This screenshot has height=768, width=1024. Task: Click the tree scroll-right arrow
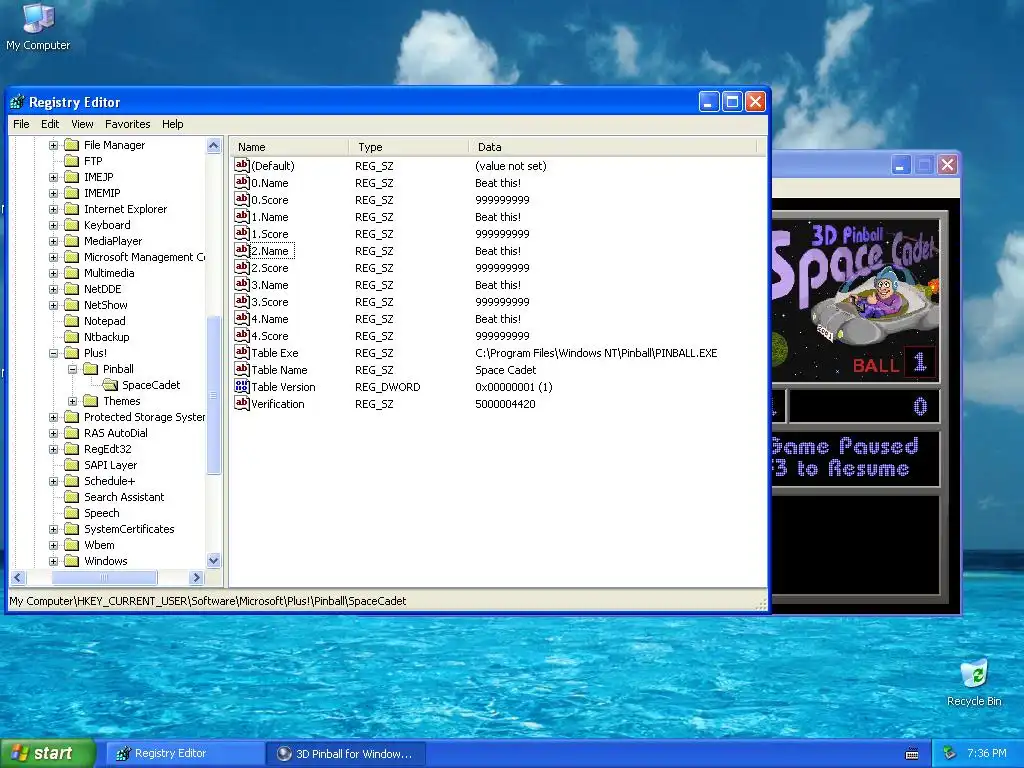[196, 577]
